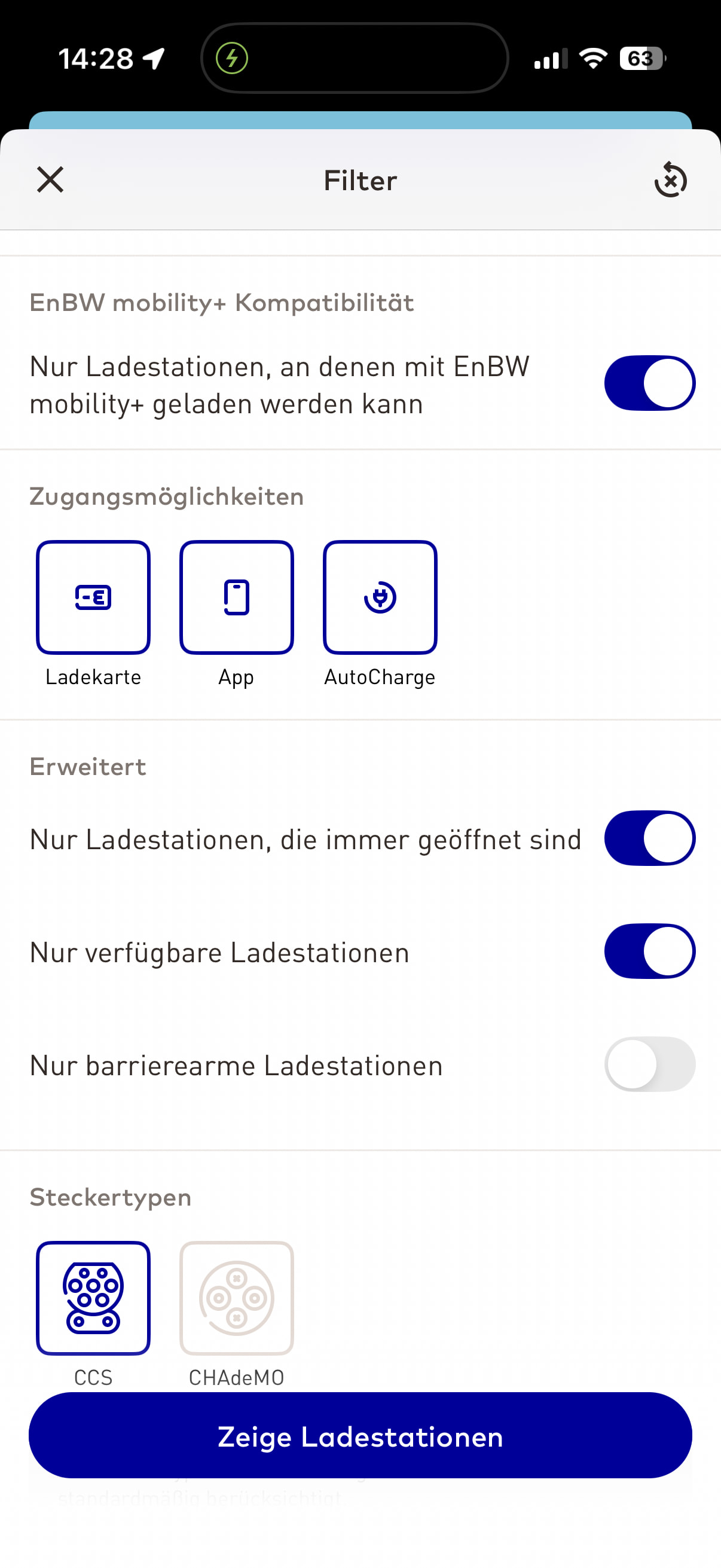Tap the green charging indicator in Dynamic Island

tap(232, 59)
